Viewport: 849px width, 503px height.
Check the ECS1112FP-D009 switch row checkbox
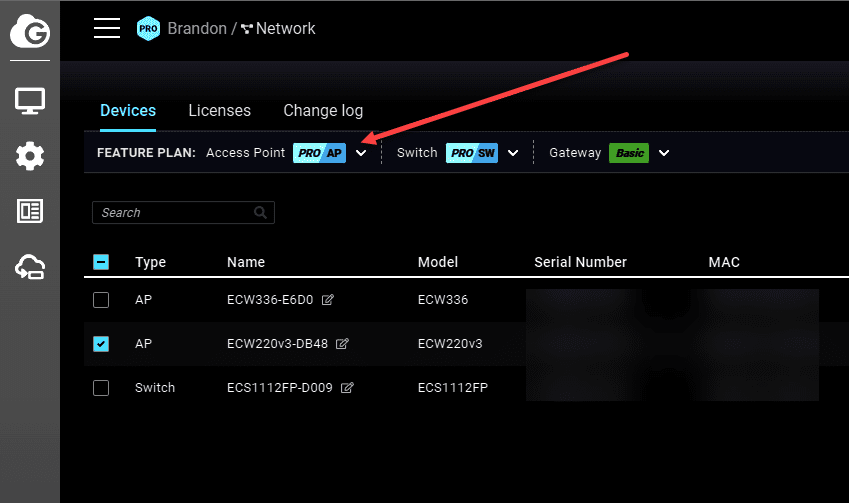[101, 388]
